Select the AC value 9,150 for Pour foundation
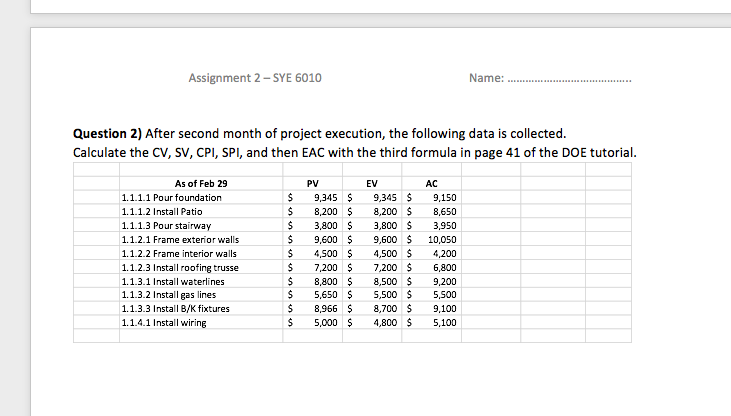The width and height of the screenshot is (731, 416). click(x=445, y=198)
